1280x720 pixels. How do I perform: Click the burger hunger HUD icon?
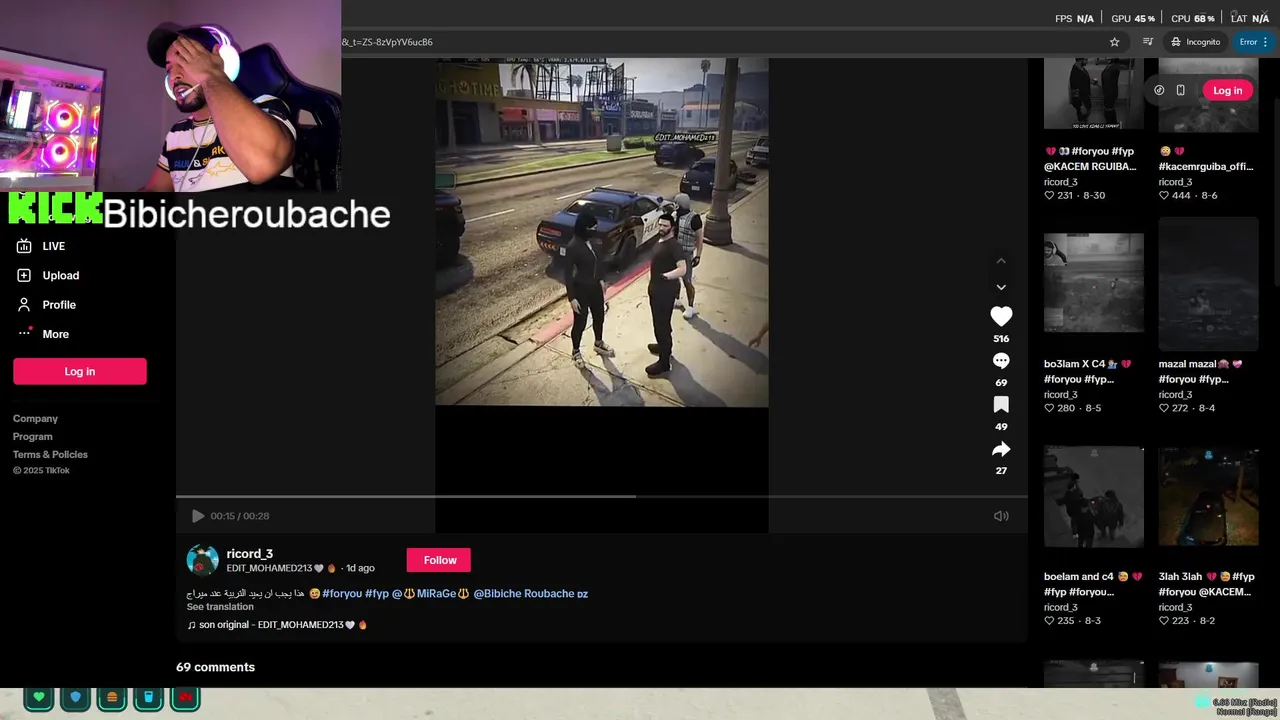coord(112,697)
